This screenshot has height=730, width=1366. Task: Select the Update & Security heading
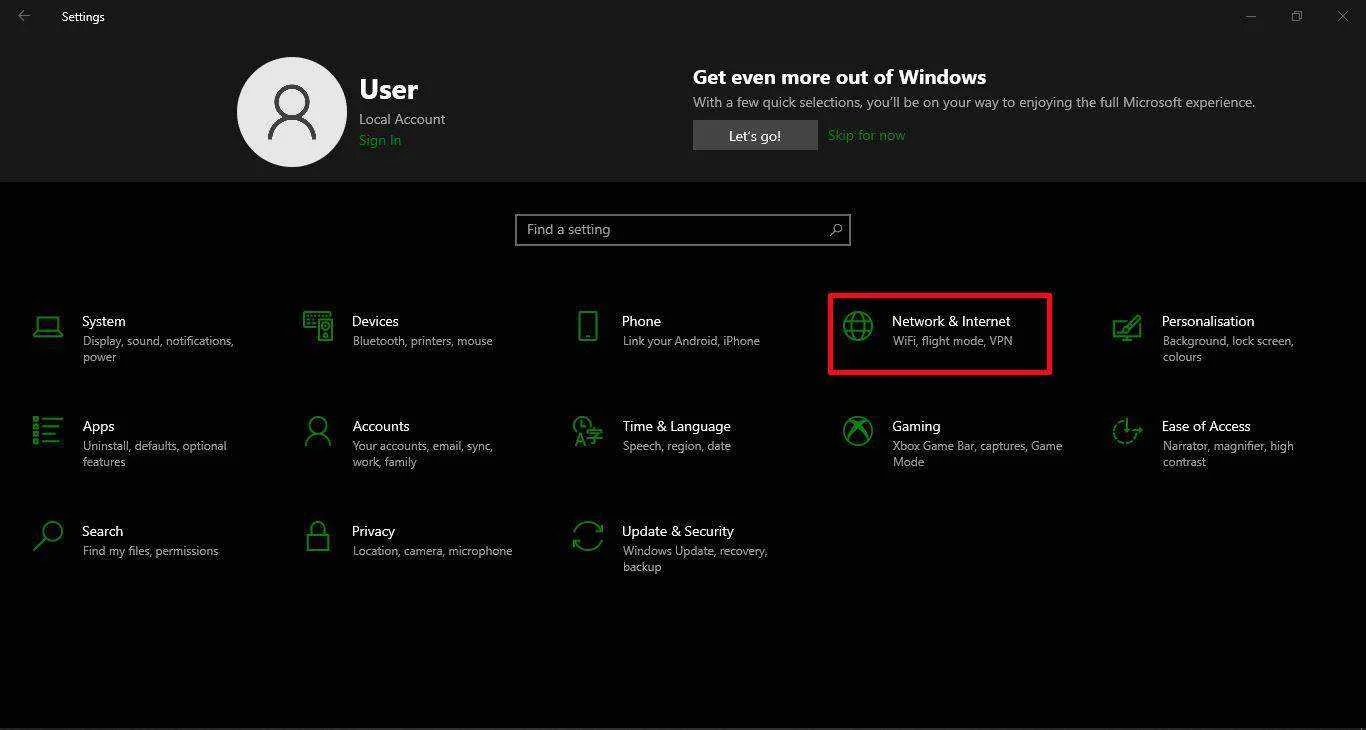(678, 531)
